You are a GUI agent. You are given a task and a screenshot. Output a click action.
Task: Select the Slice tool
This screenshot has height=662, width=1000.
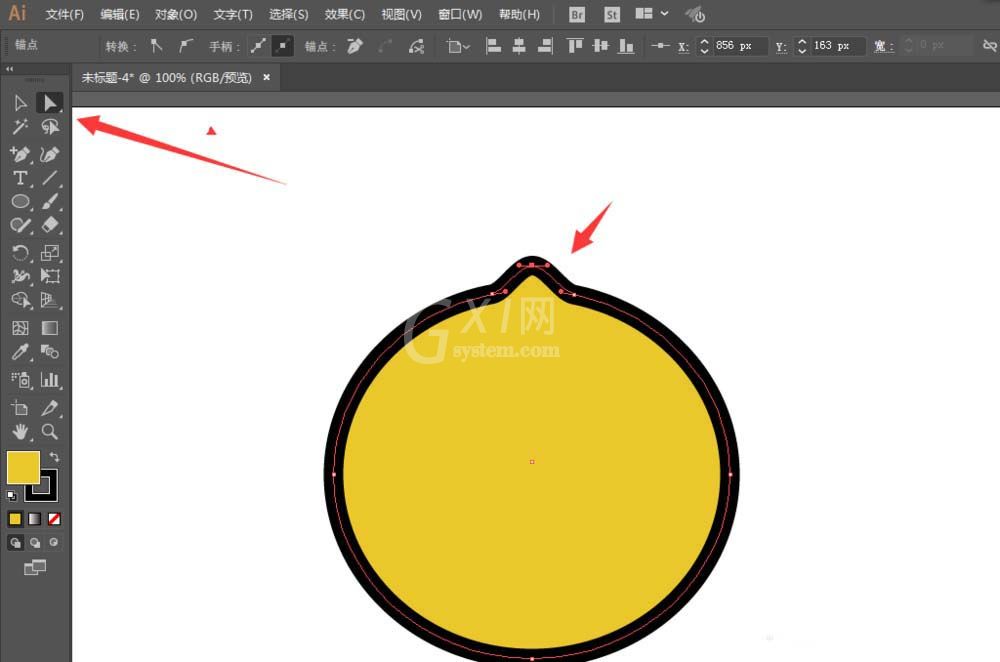pyautogui.click(x=50, y=408)
